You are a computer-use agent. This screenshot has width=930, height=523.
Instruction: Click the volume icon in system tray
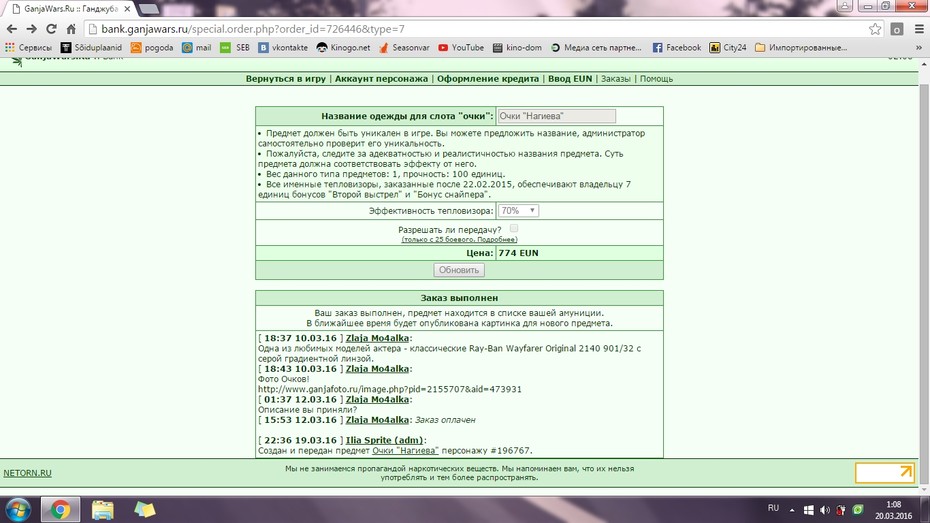click(x=824, y=509)
